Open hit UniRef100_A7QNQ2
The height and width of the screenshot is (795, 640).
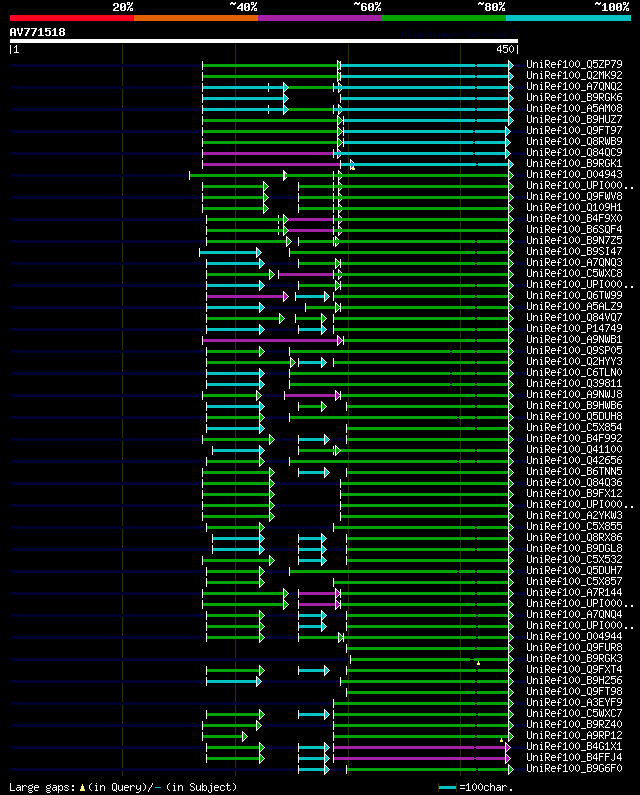[x=574, y=86]
